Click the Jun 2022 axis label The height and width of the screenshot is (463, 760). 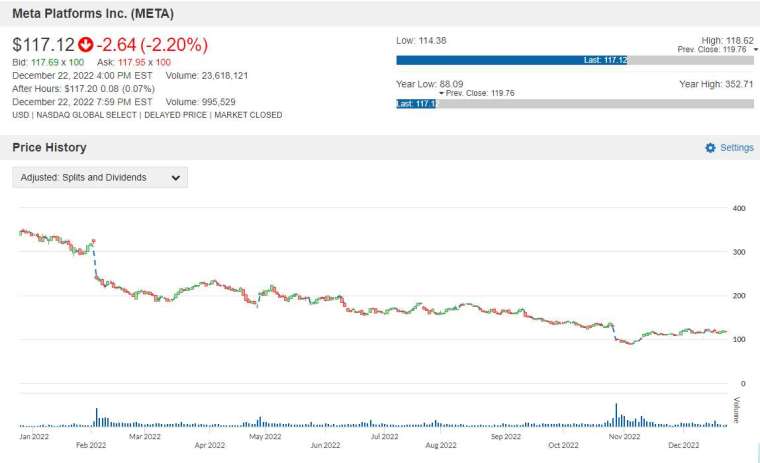click(x=325, y=445)
